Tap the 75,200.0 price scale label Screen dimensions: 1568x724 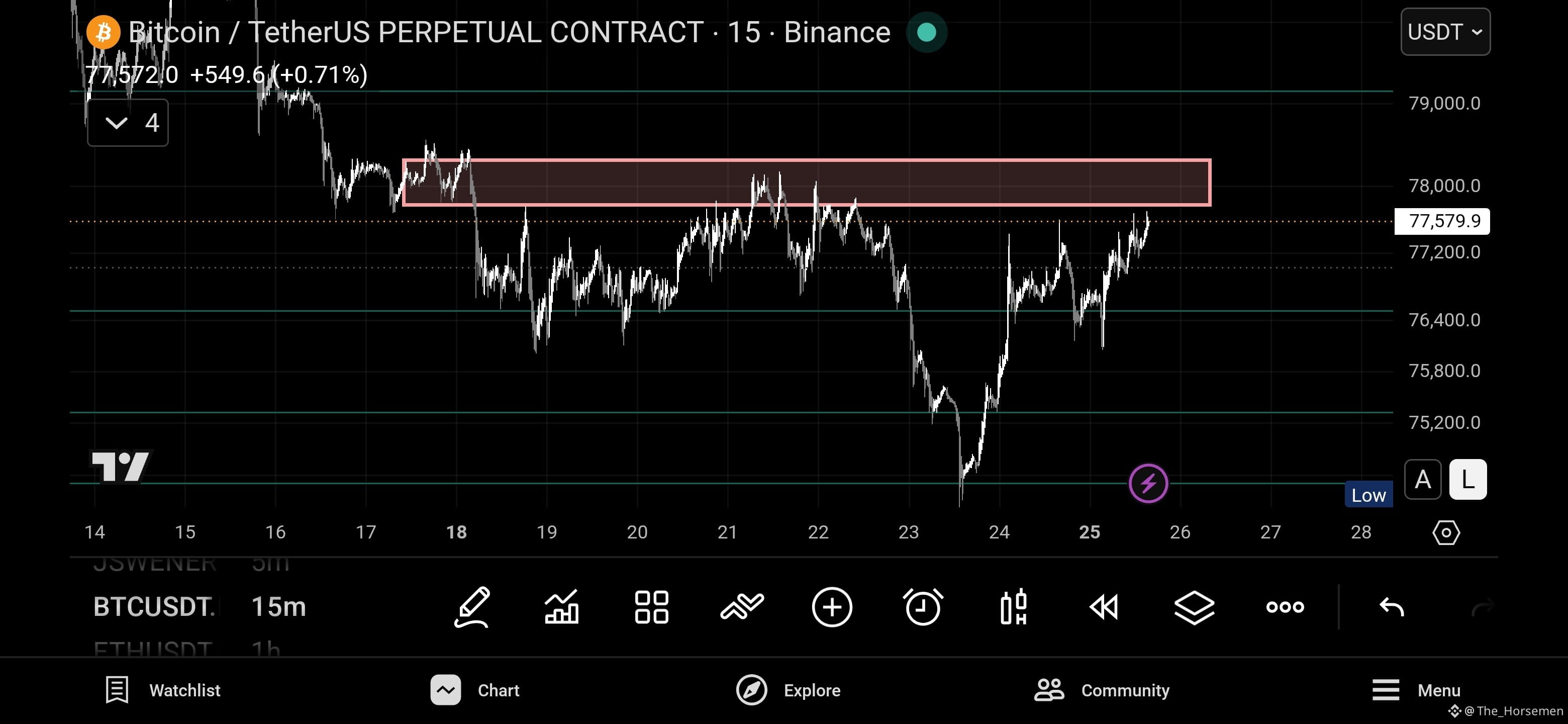(1444, 423)
